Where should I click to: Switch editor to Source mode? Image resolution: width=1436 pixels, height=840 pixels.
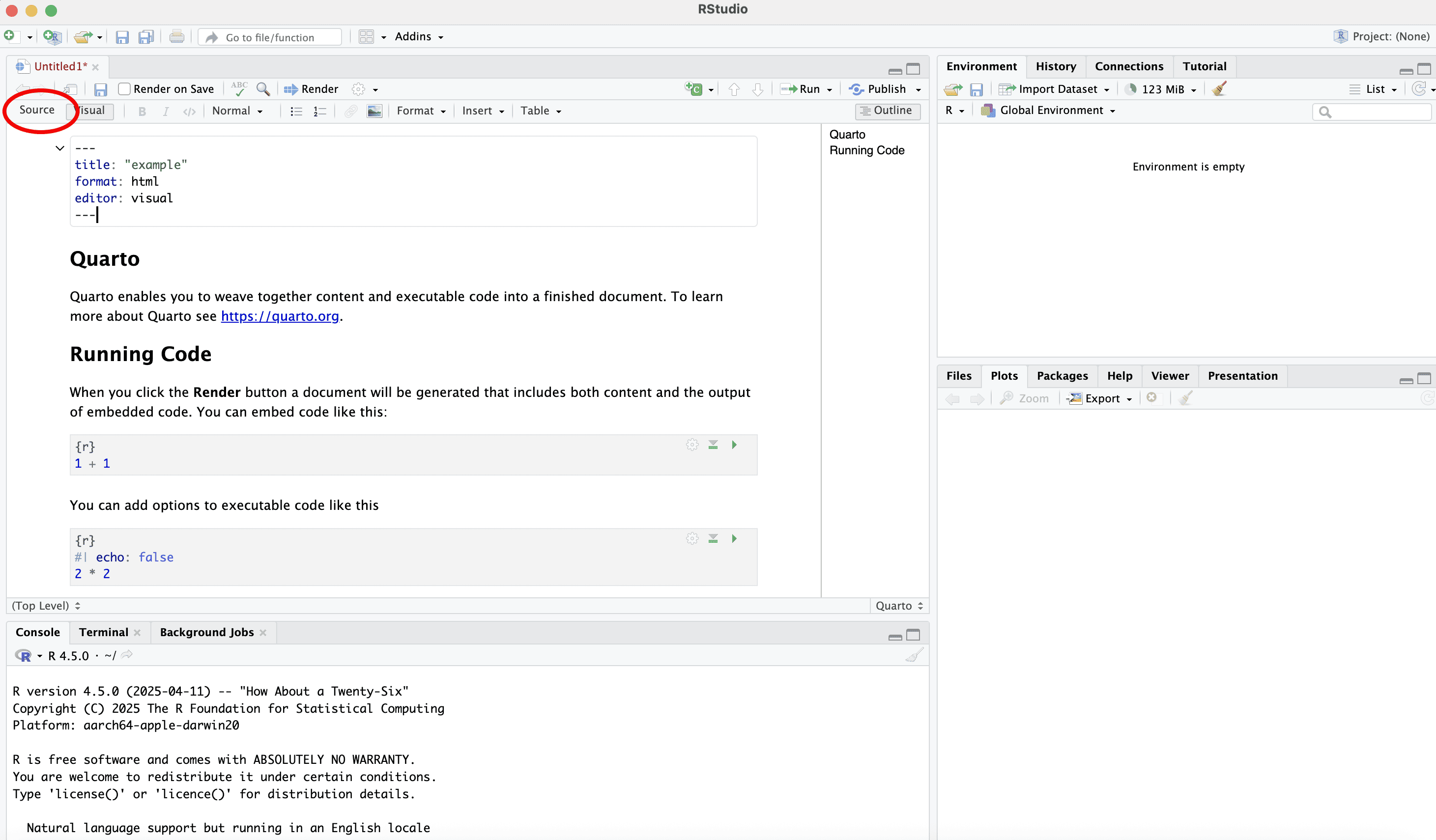click(x=37, y=110)
